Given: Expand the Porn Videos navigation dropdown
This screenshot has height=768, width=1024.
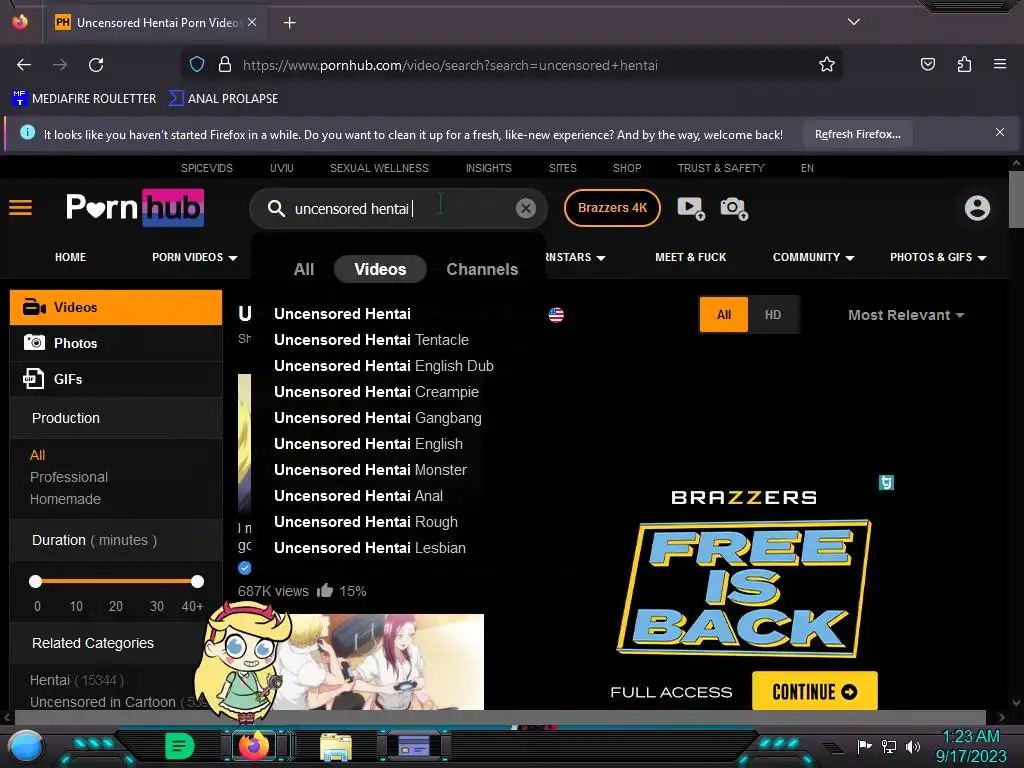Looking at the screenshot, I should pos(195,257).
